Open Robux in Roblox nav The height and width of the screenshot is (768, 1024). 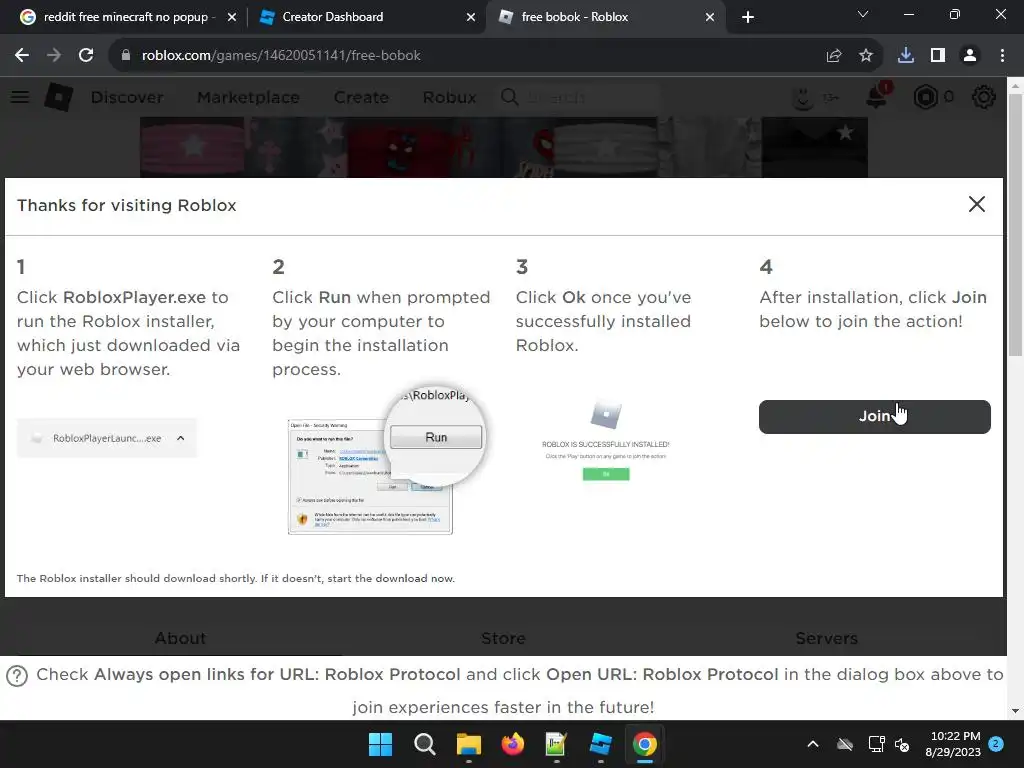click(449, 97)
